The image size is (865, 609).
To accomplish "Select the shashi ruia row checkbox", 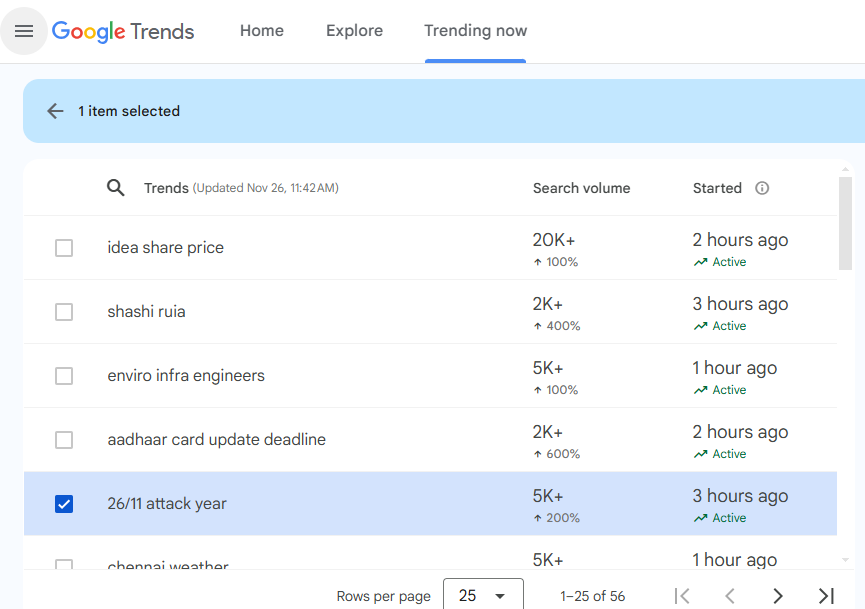I will (64, 312).
